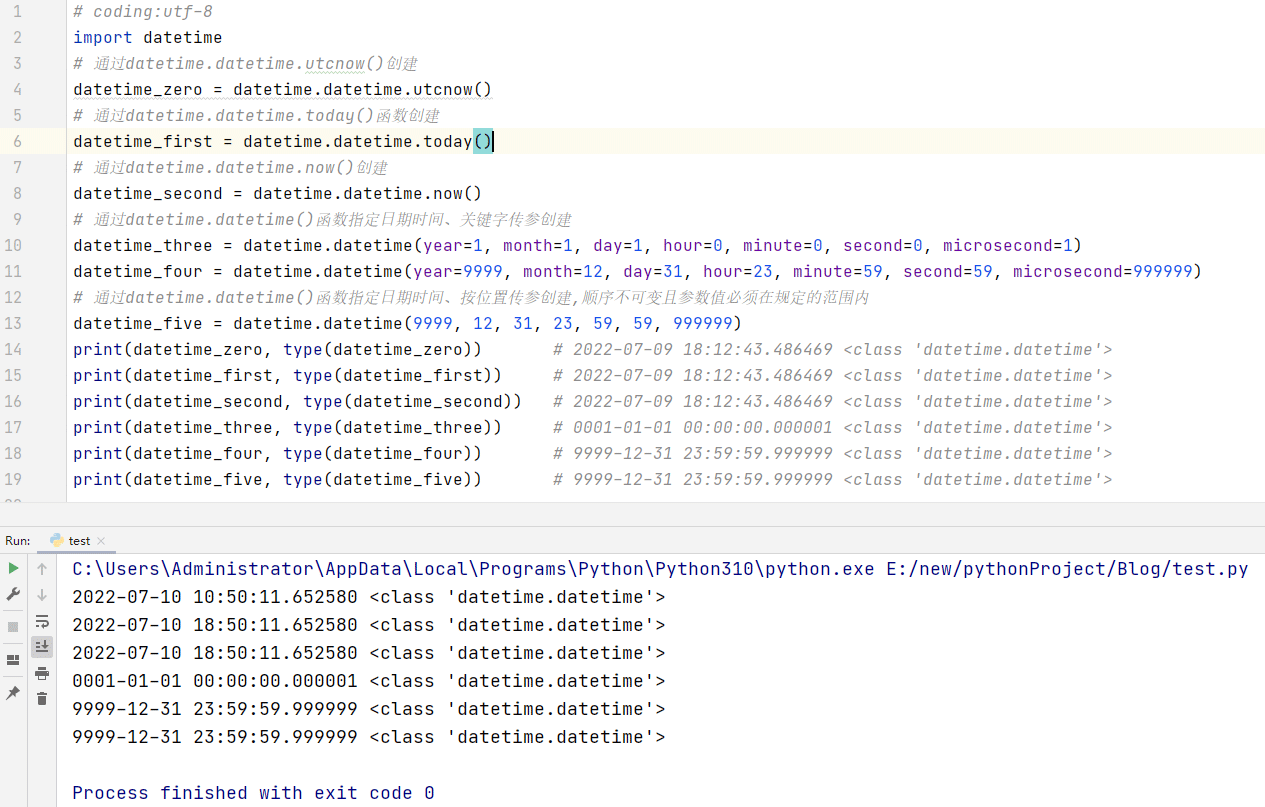Open run configuration settings via the wrench icon
Image resolution: width=1265 pixels, height=807 pixels.
tap(13, 594)
